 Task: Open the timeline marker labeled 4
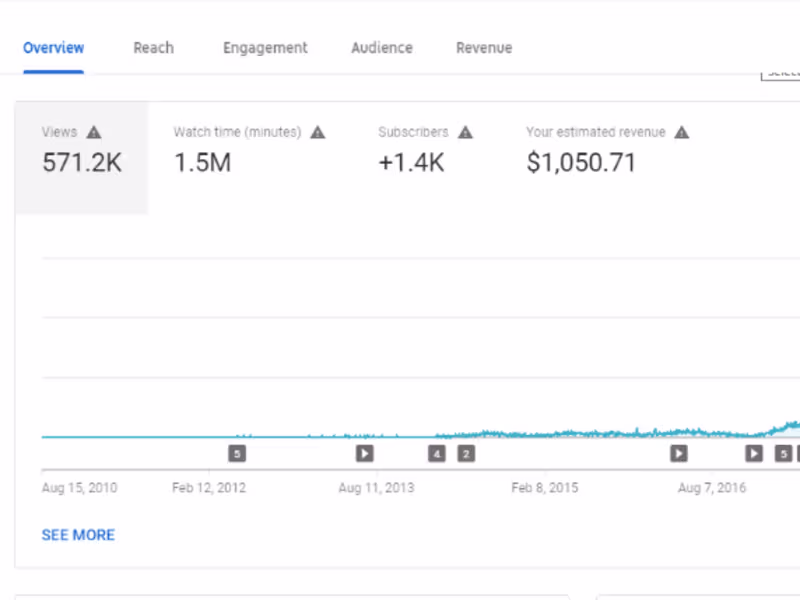(x=437, y=454)
